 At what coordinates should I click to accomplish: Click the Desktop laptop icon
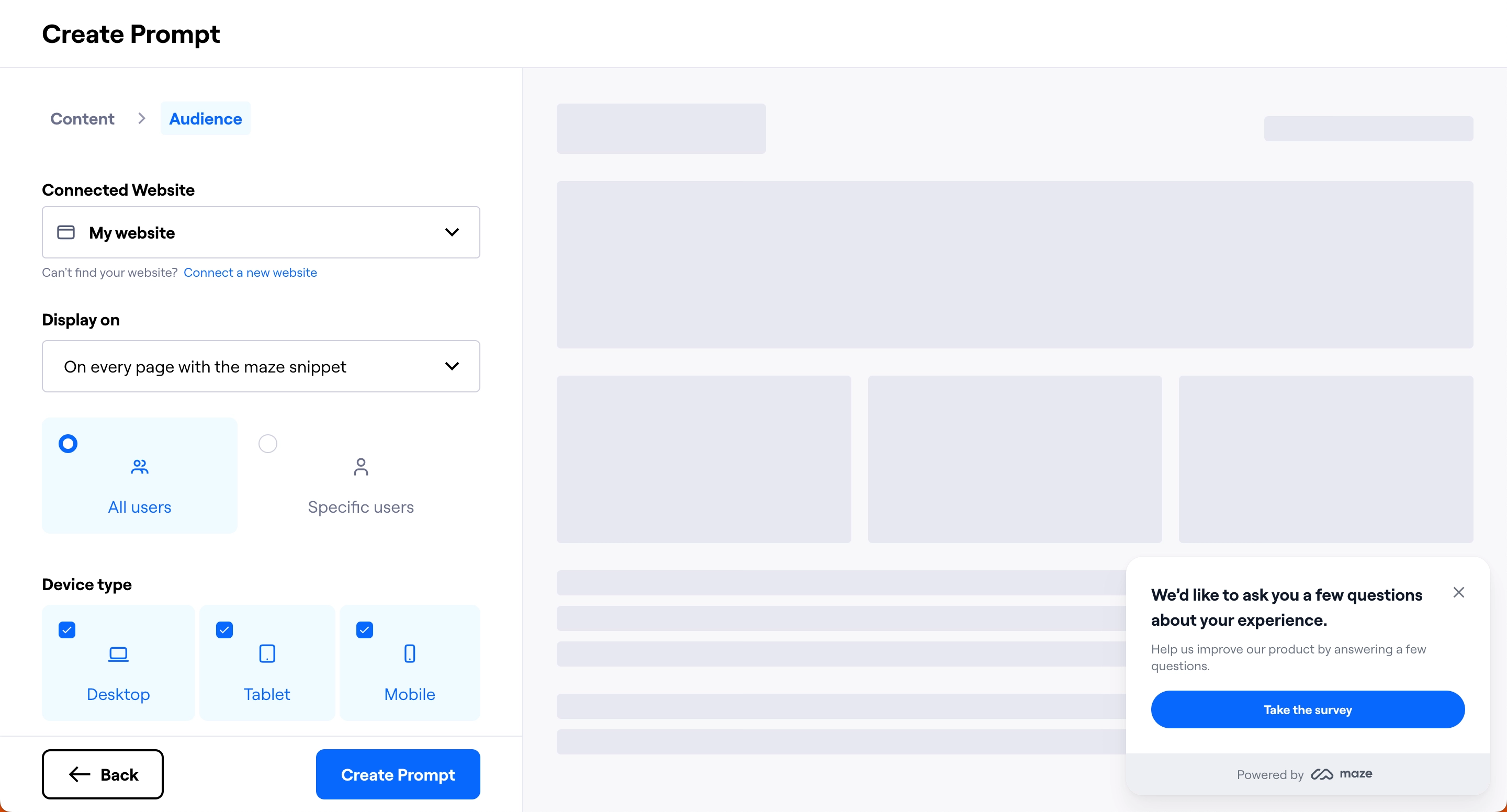point(118,653)
